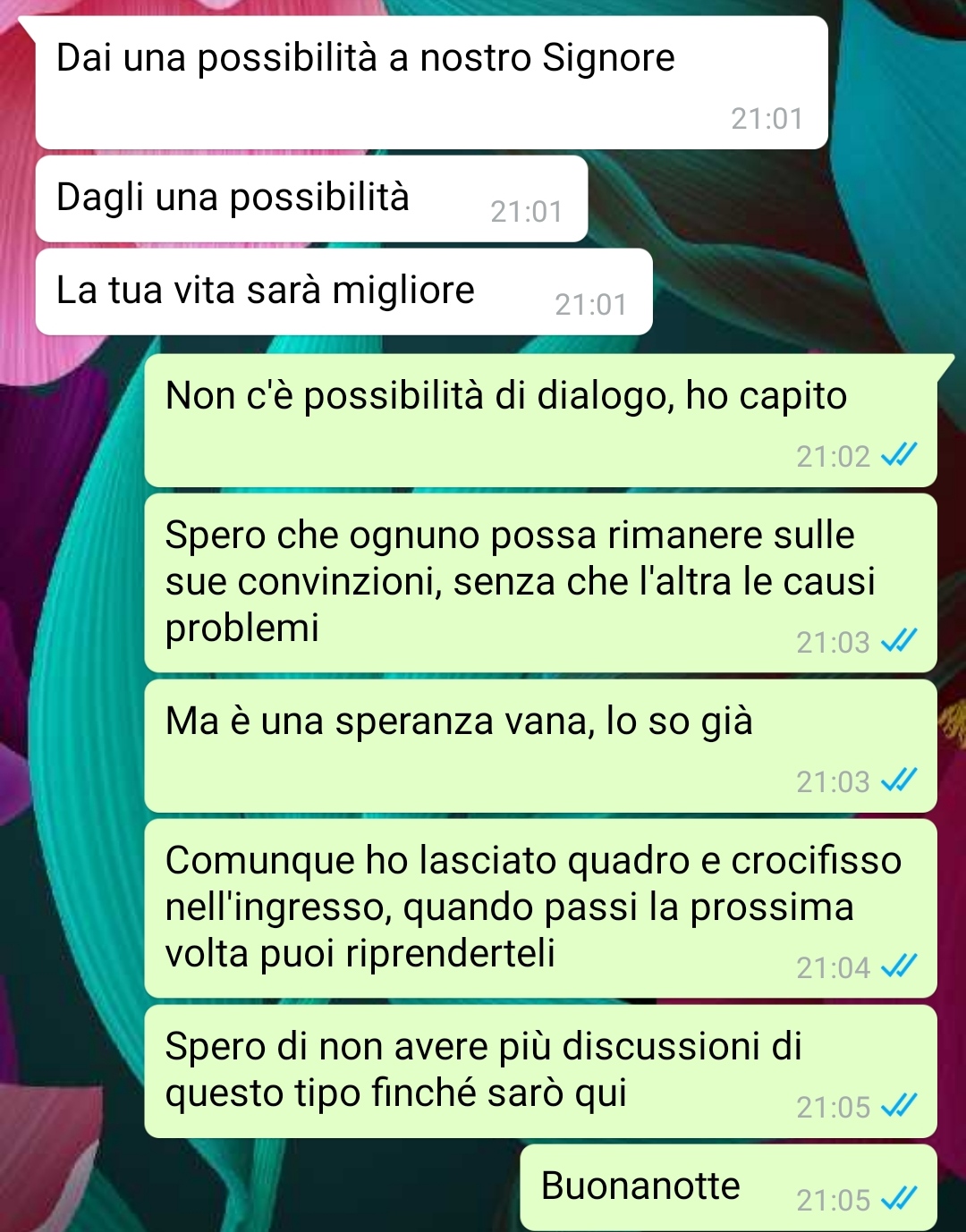This screenshot has width=966, height=1232.
Task: Tap the 21:02 timestamp on the green bubble
Action: (833, 456)
